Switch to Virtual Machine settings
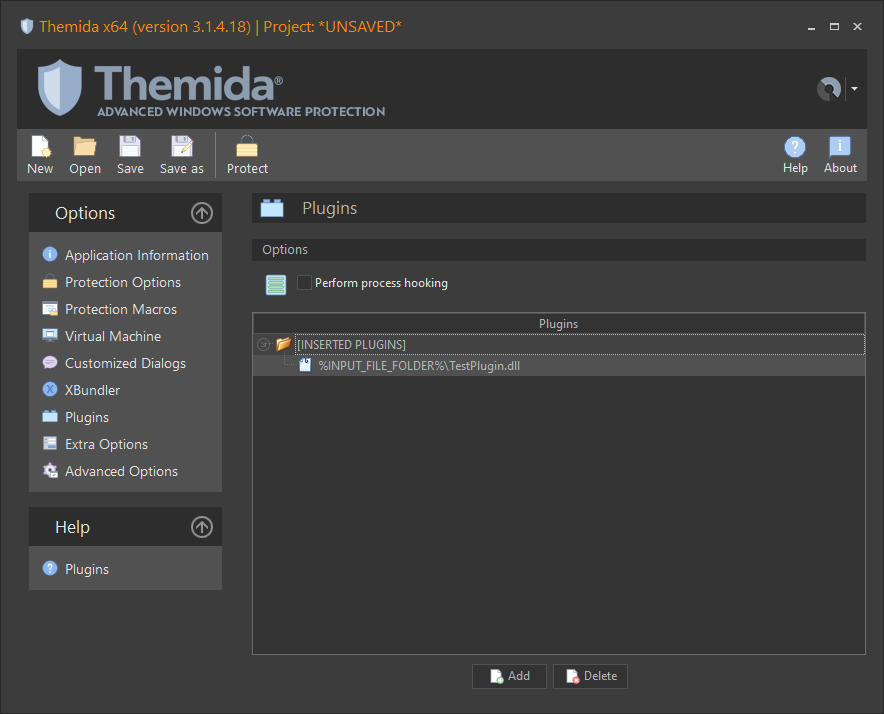 pos(113,336)
